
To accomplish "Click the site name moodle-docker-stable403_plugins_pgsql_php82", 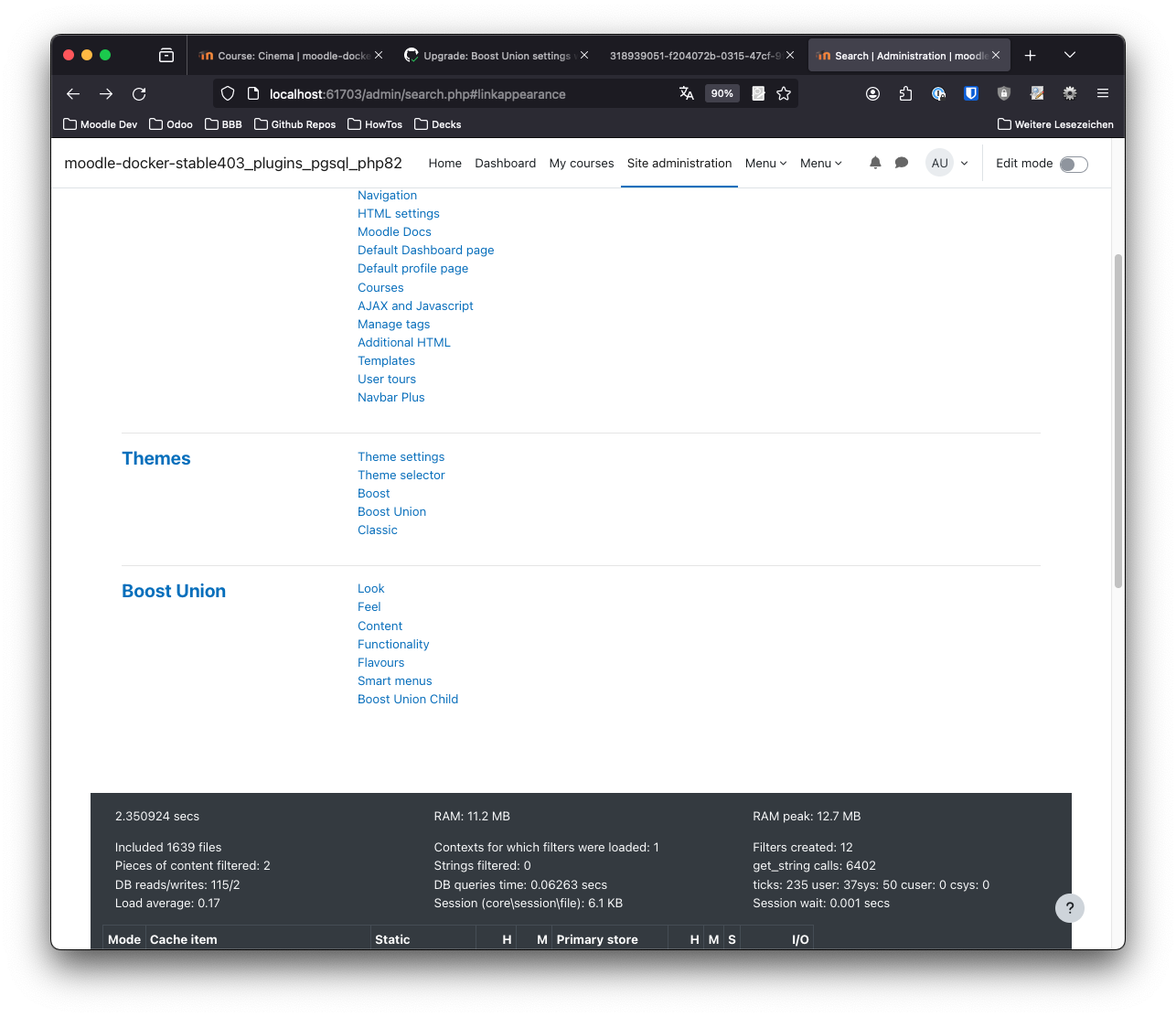I will [233, 163].
